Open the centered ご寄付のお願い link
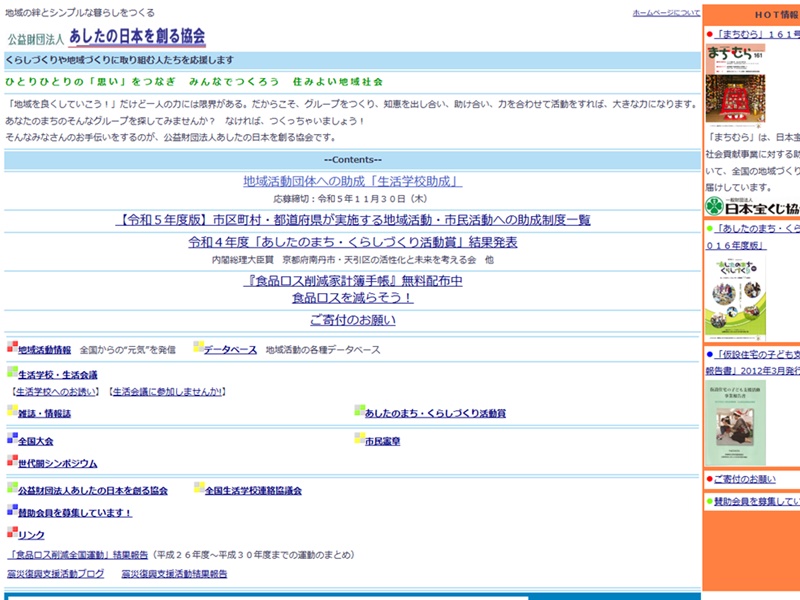The width and height of the screenshot is (800, 600). tap(353, 320)
